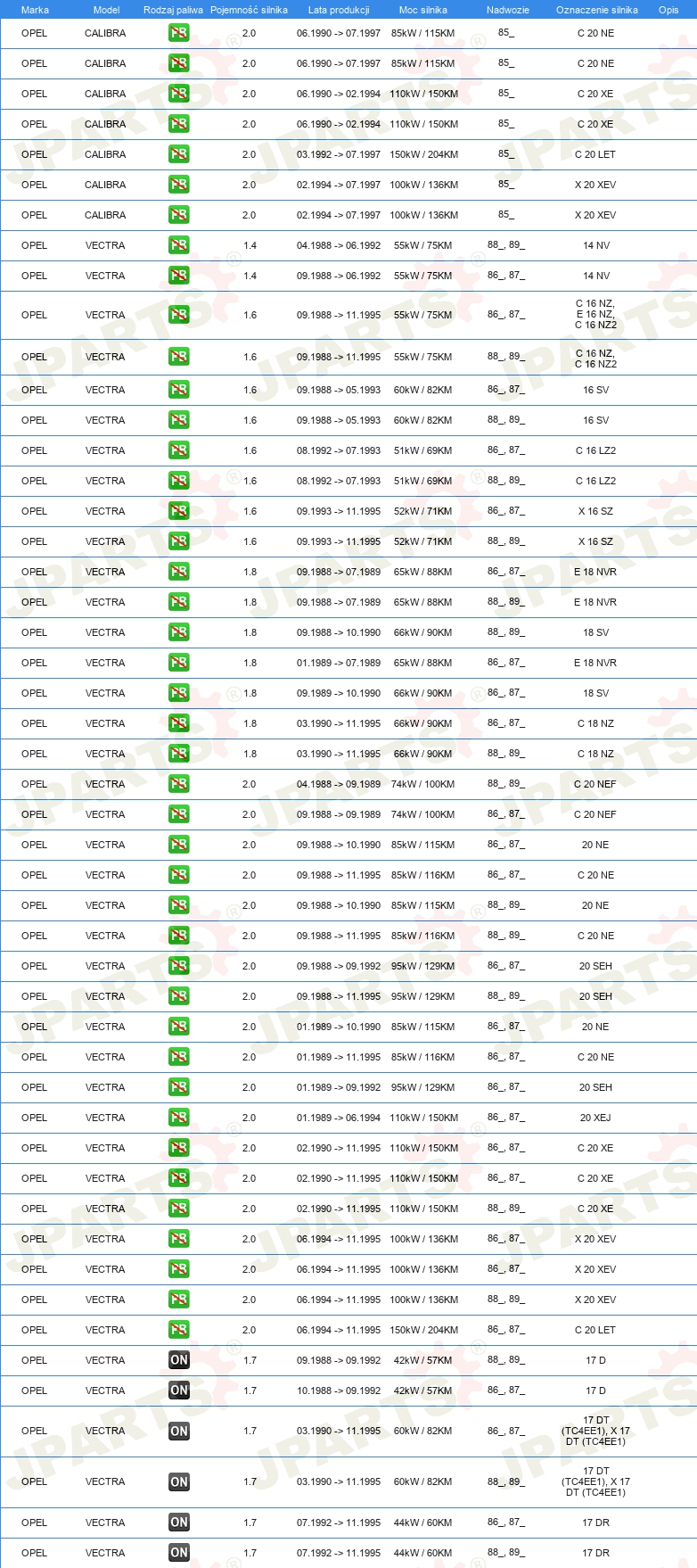This screenshot has height=1568, width=697.
Task: Click '1.4' capacity in the 04.1988 -> 06.1992 row
Action: tap(250, 245)
